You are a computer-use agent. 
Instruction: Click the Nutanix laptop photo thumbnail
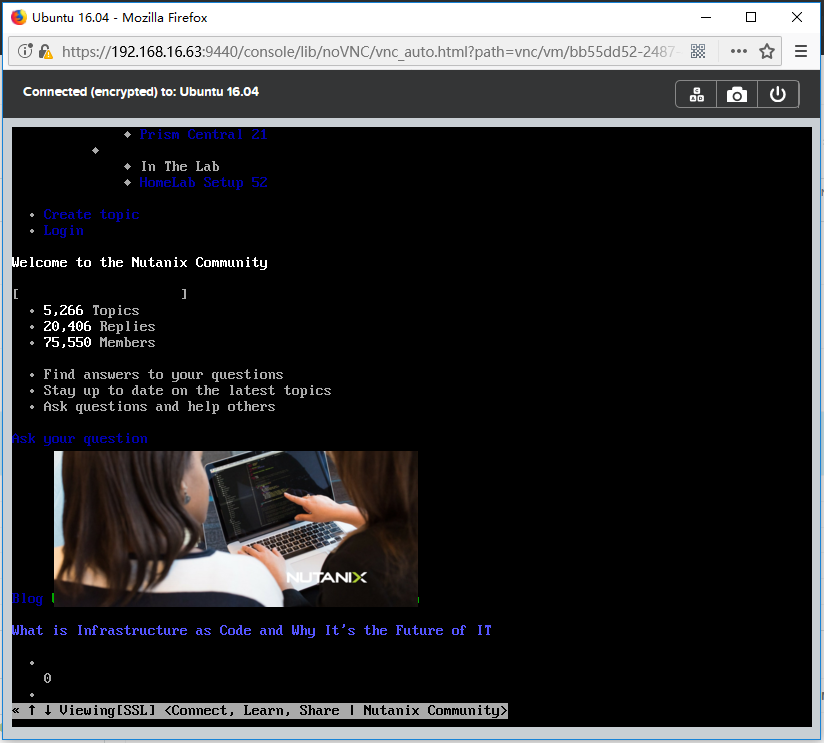coord(236,529)
